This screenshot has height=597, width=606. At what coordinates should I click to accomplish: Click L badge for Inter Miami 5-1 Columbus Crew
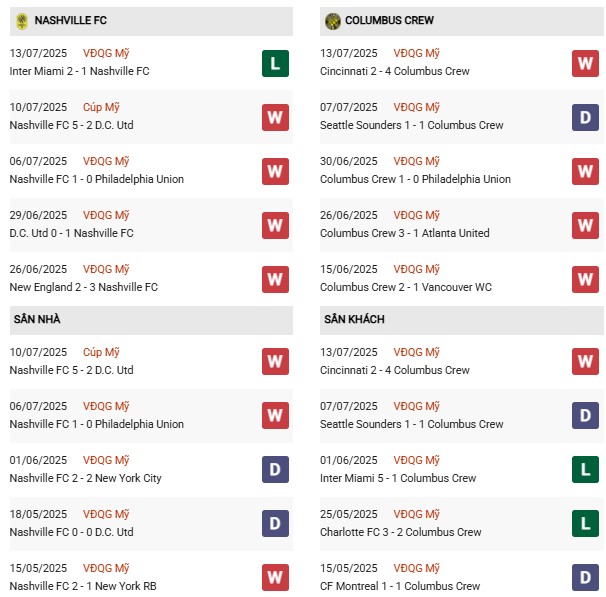[x=585, y=470]
